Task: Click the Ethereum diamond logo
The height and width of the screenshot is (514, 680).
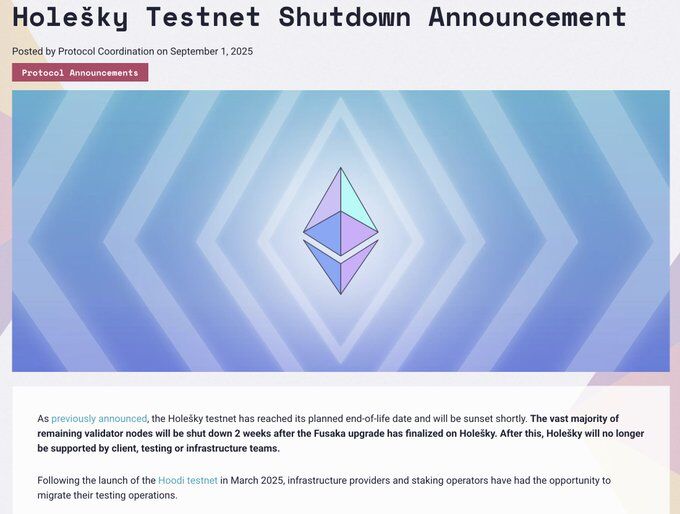Action: pyautogui.click(x=340, y=231)
